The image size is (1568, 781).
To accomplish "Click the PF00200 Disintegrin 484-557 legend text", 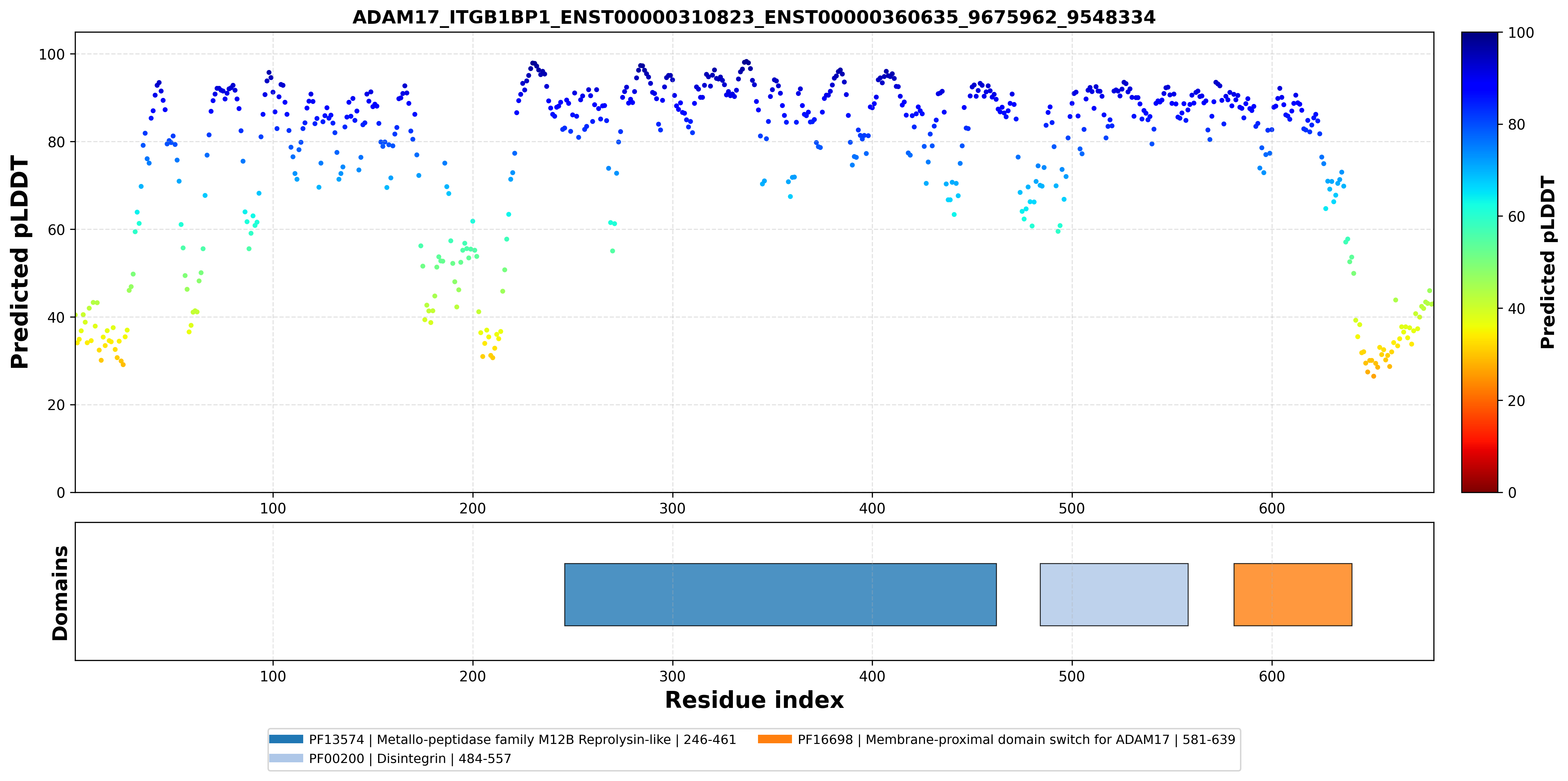I will 410,759.
